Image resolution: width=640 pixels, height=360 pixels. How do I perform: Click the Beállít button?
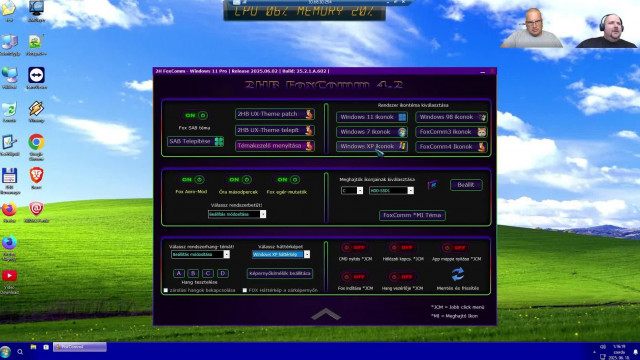coord(466,185)
